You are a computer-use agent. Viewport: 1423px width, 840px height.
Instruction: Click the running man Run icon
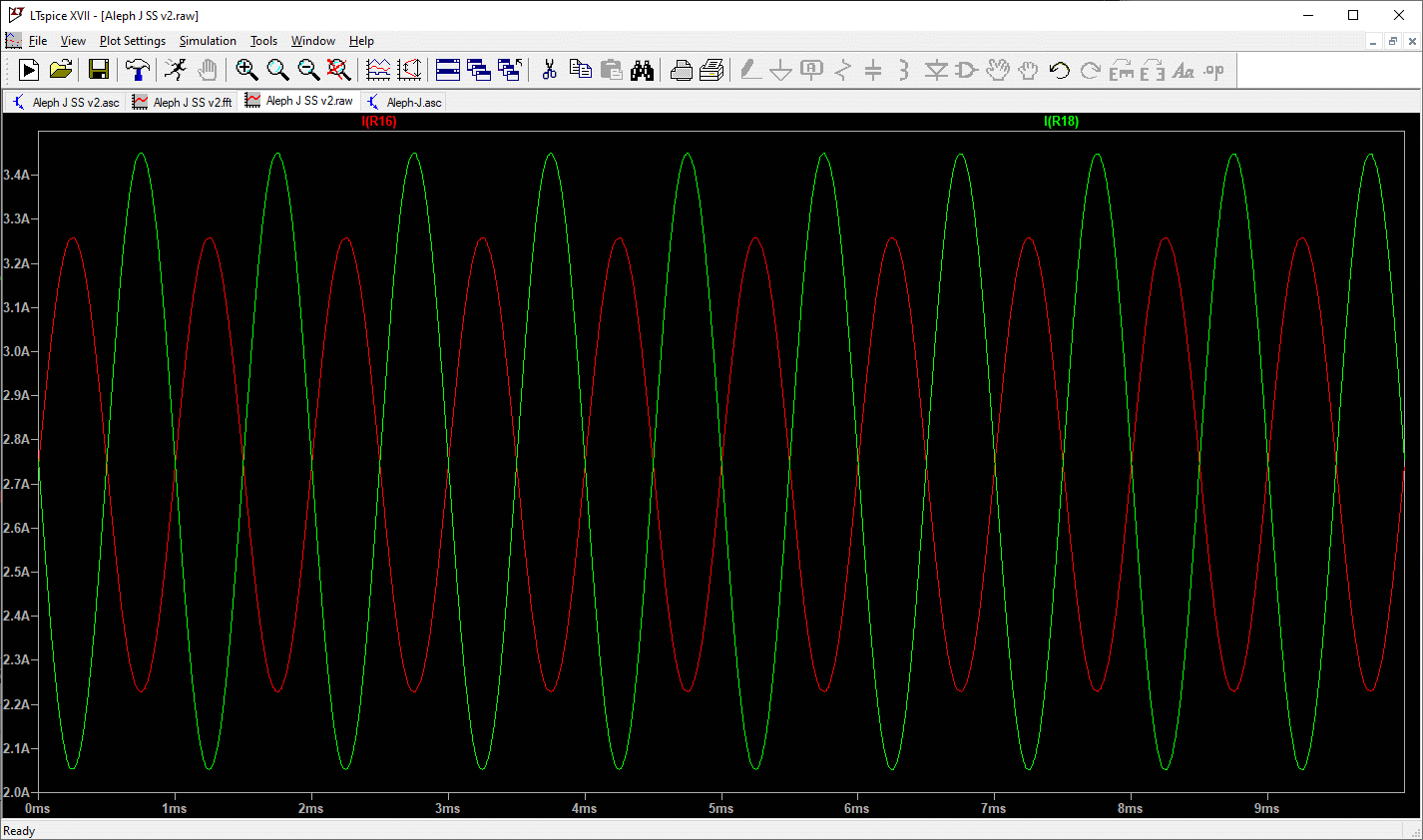click(176, 70)
